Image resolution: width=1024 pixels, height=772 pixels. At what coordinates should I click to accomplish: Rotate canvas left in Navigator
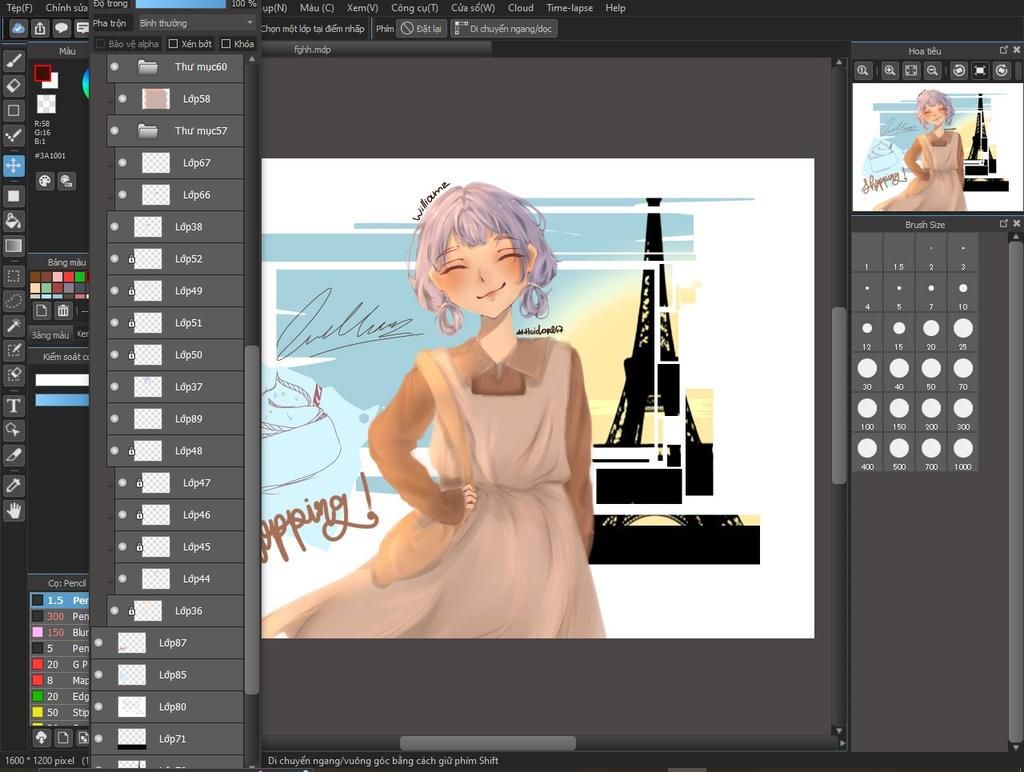(x=959, y=71)
